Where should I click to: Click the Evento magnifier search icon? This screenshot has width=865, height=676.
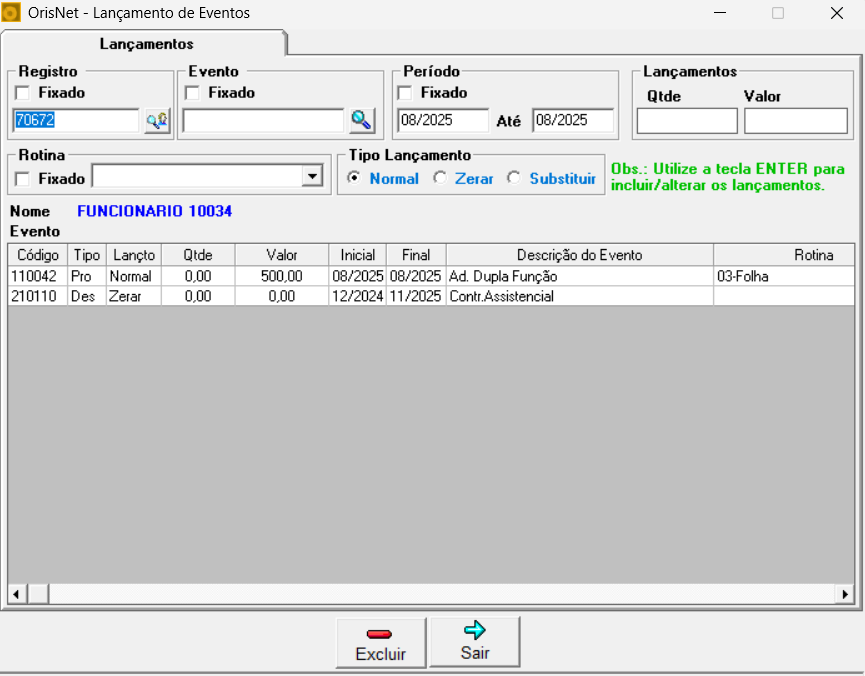point(361,121)
